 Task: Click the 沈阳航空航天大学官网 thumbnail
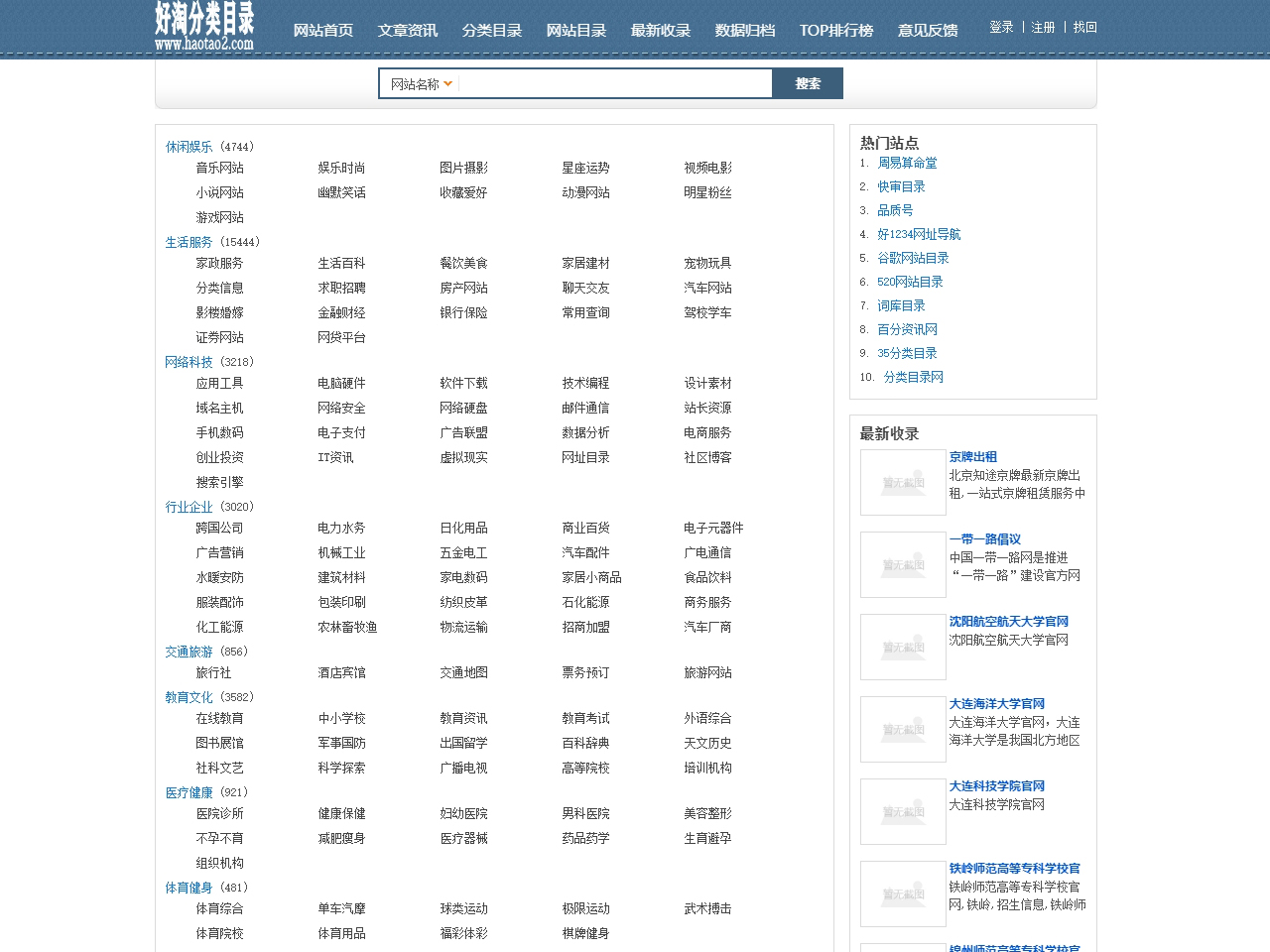click(x=903, y=648)
